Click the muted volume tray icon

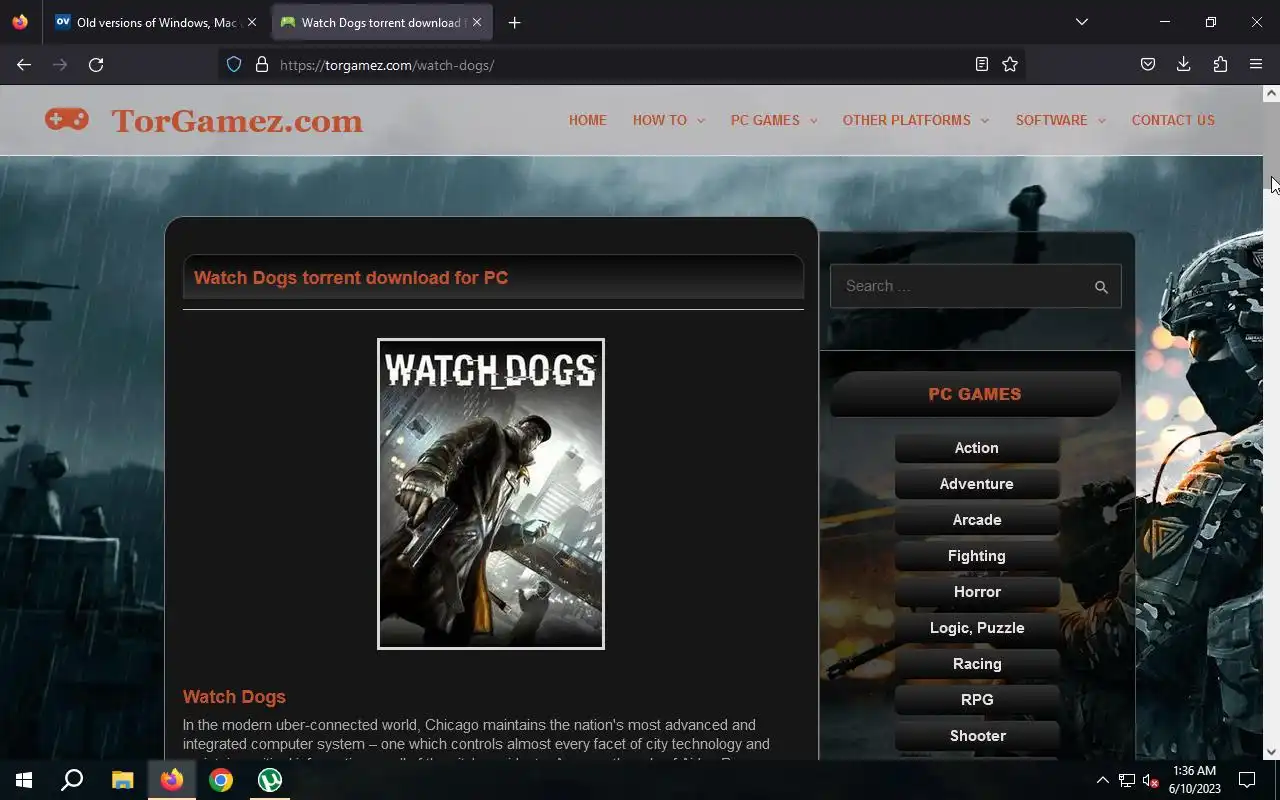point(1150,780)
